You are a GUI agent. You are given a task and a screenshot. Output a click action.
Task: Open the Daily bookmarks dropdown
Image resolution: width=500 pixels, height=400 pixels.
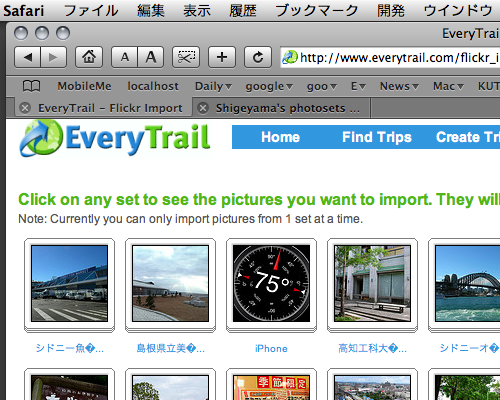pos(213,86)
